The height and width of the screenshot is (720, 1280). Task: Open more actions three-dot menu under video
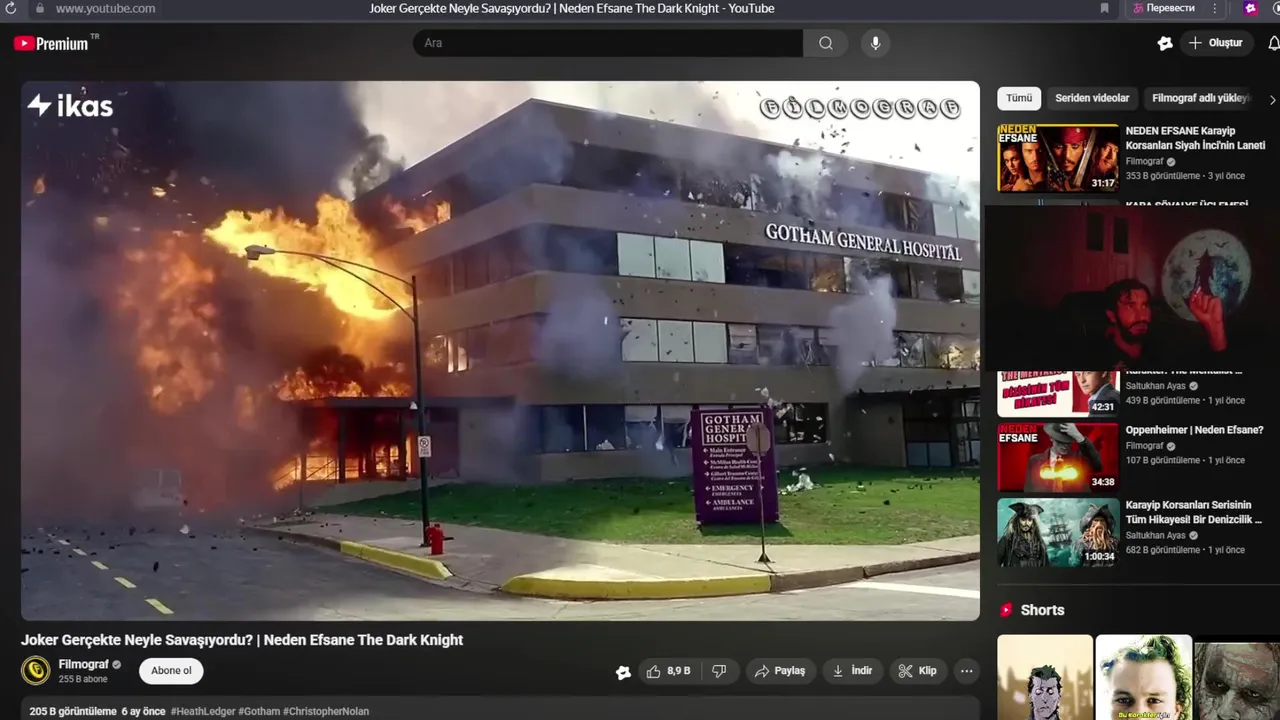tap(966, 671)
